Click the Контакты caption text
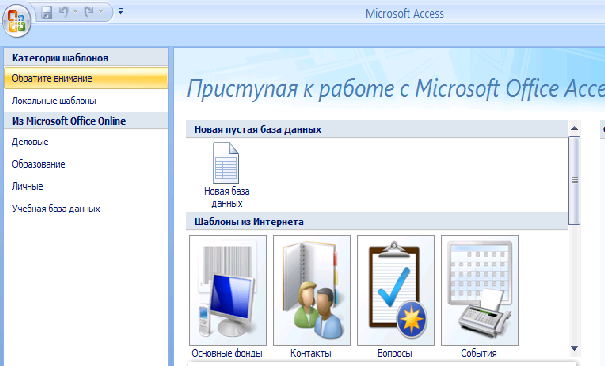Viewport: 605px width, 366px height. click(x=311, y=353)
